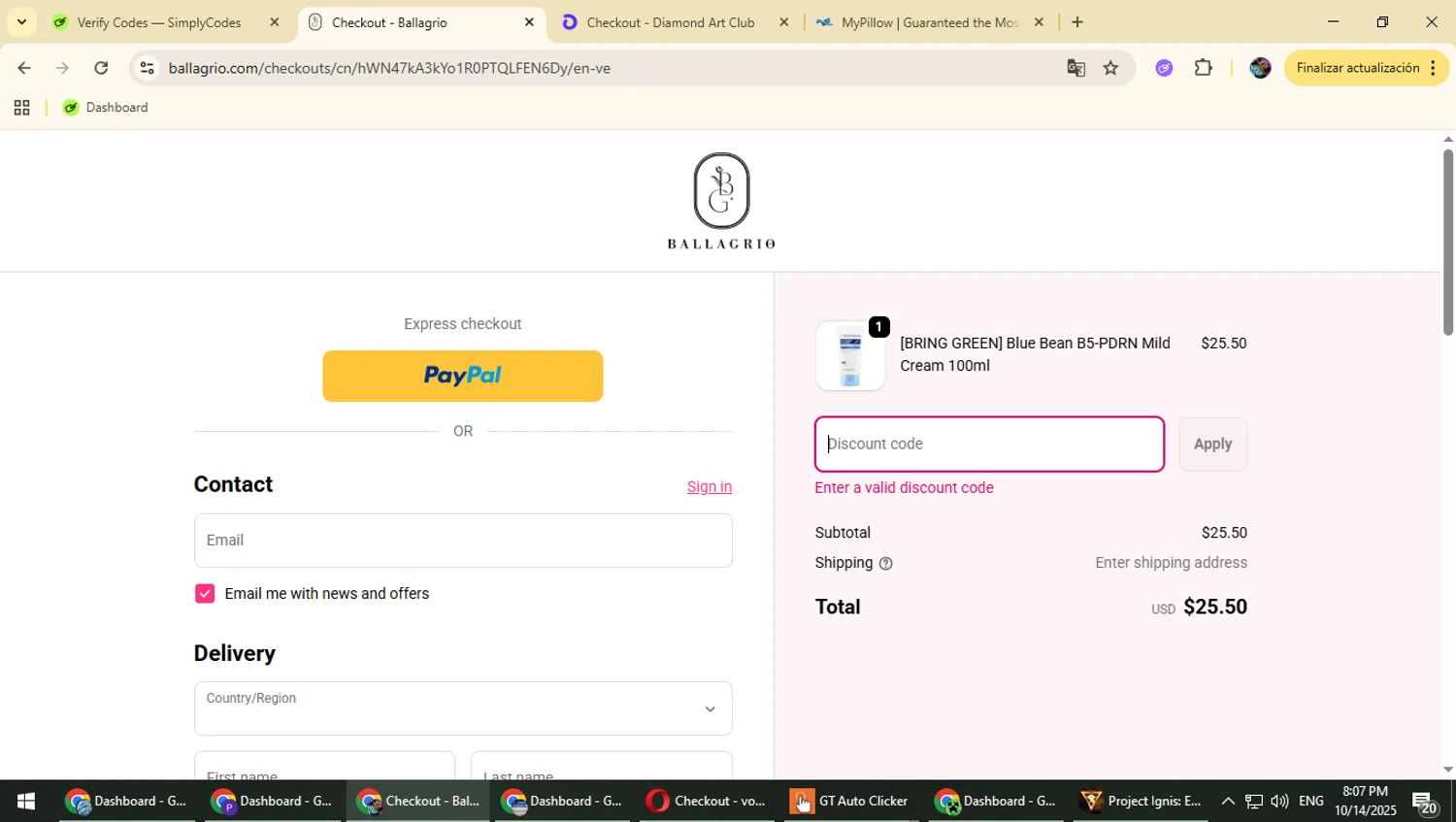Go forward using browser forward arrow
1456x822 pixels.
tap(62, 68)
